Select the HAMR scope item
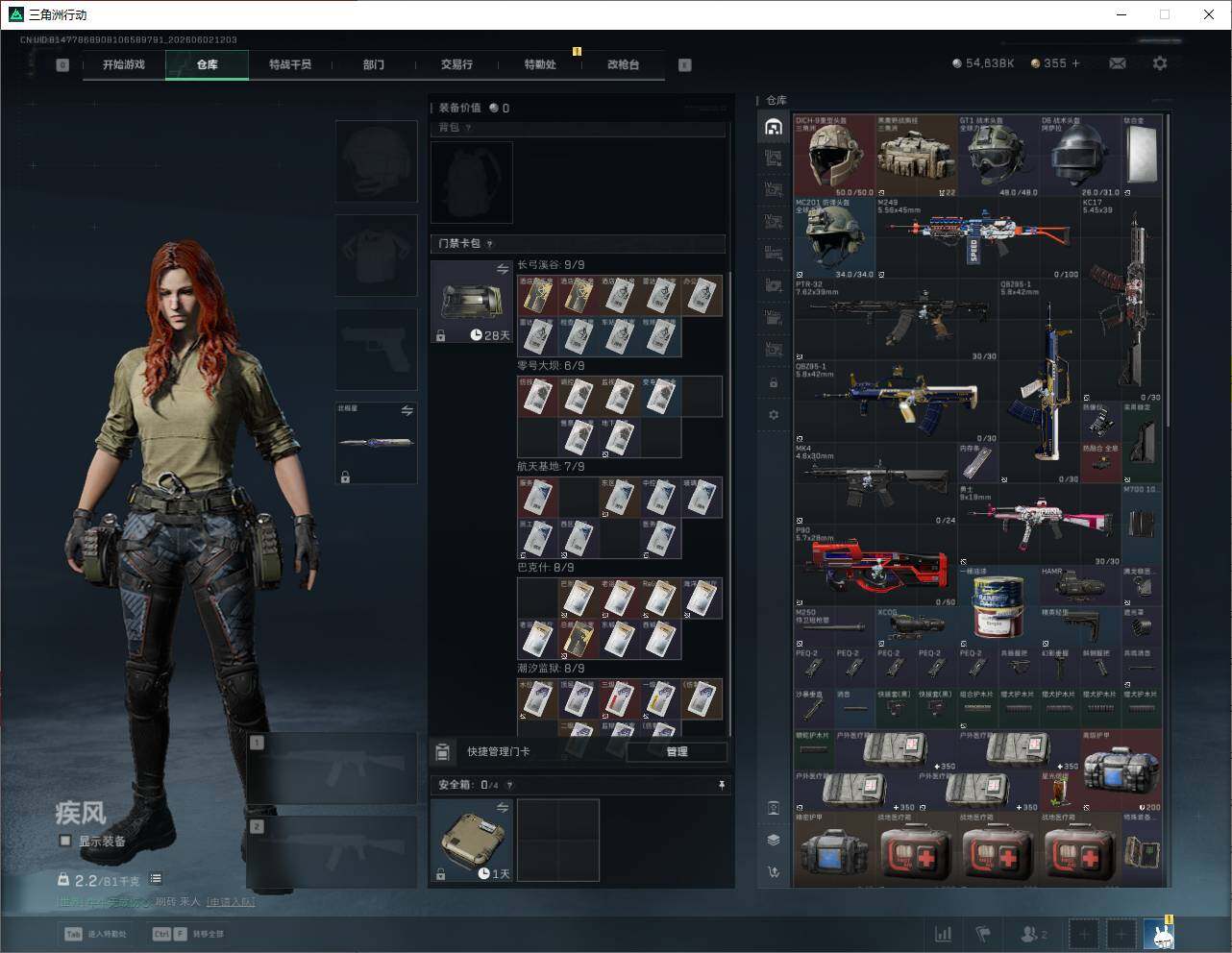 [1080, 586]
